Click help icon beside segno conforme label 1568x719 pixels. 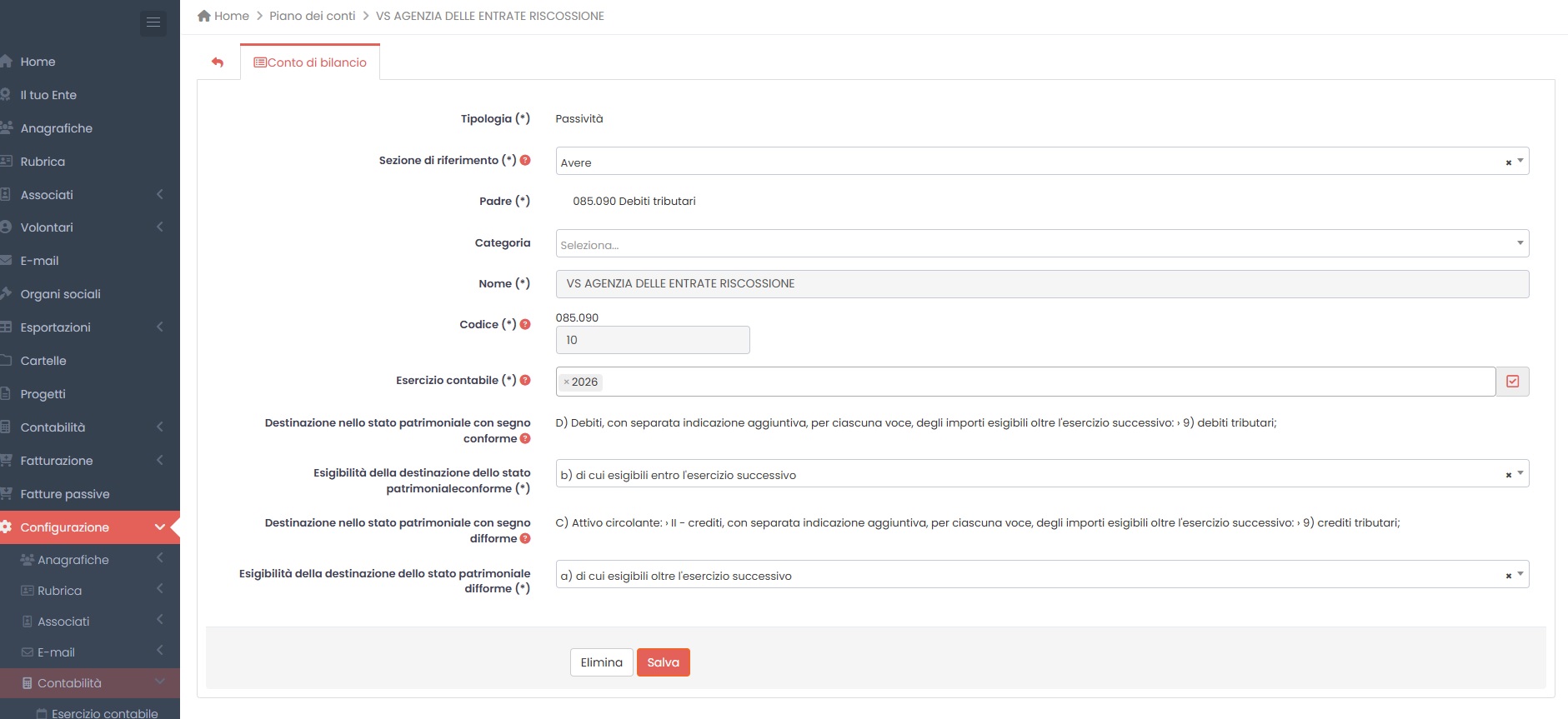pyautogui.click(x=525, y=438)
